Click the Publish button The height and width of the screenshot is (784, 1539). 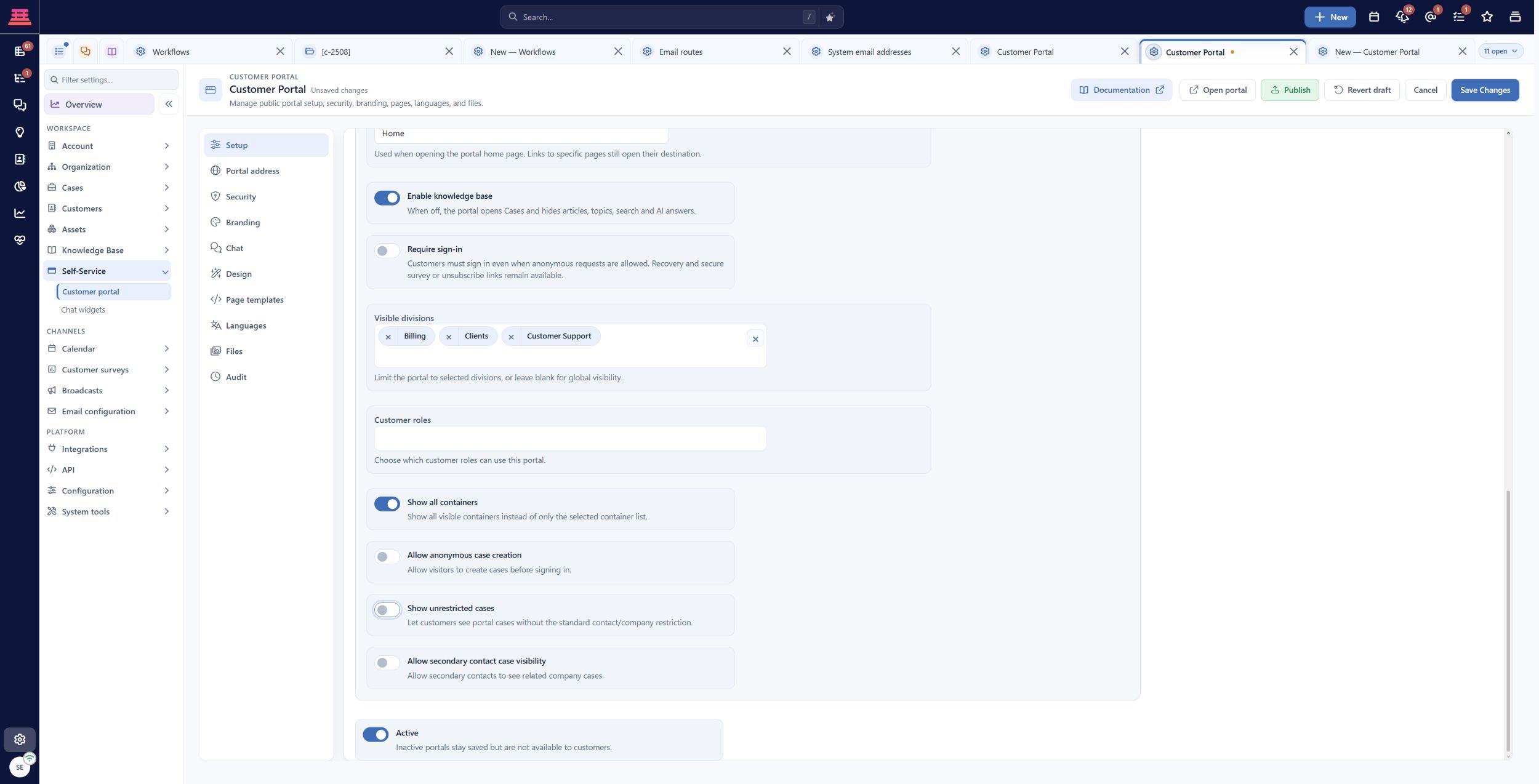[1290, 90]
